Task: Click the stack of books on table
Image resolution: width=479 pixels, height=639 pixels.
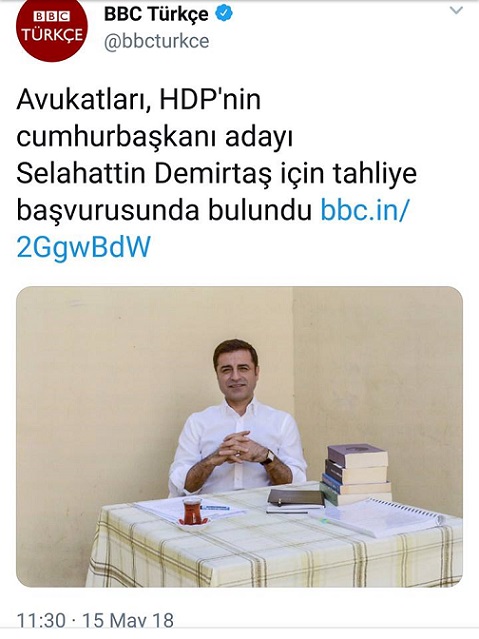Action: pyautogui.click(x=355, y=474)
